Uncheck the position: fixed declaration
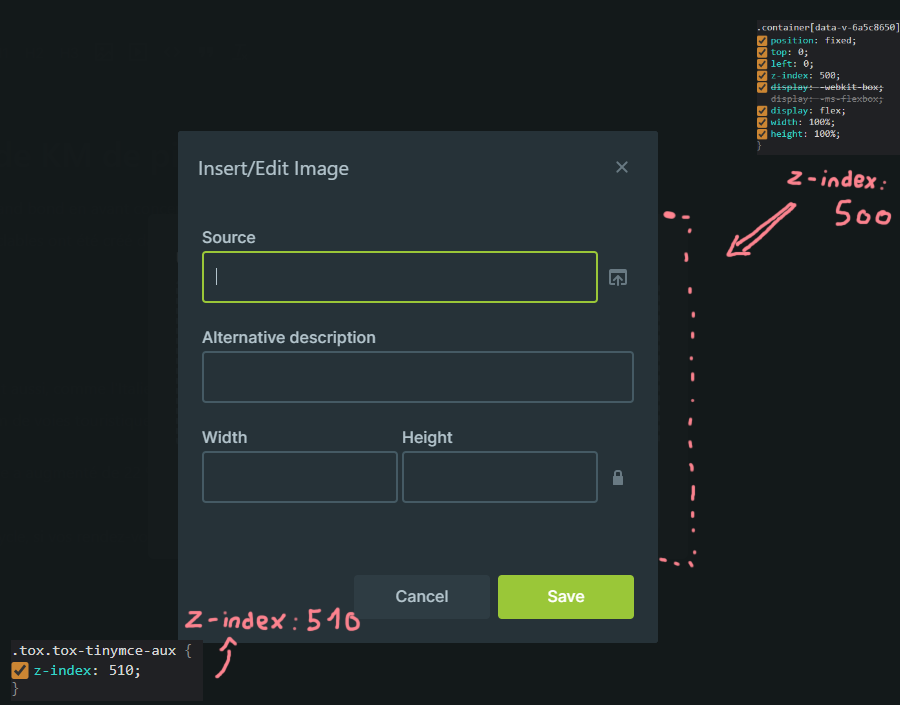The width and height of the screenshot is (900, 705). click(x=762, y=40)
